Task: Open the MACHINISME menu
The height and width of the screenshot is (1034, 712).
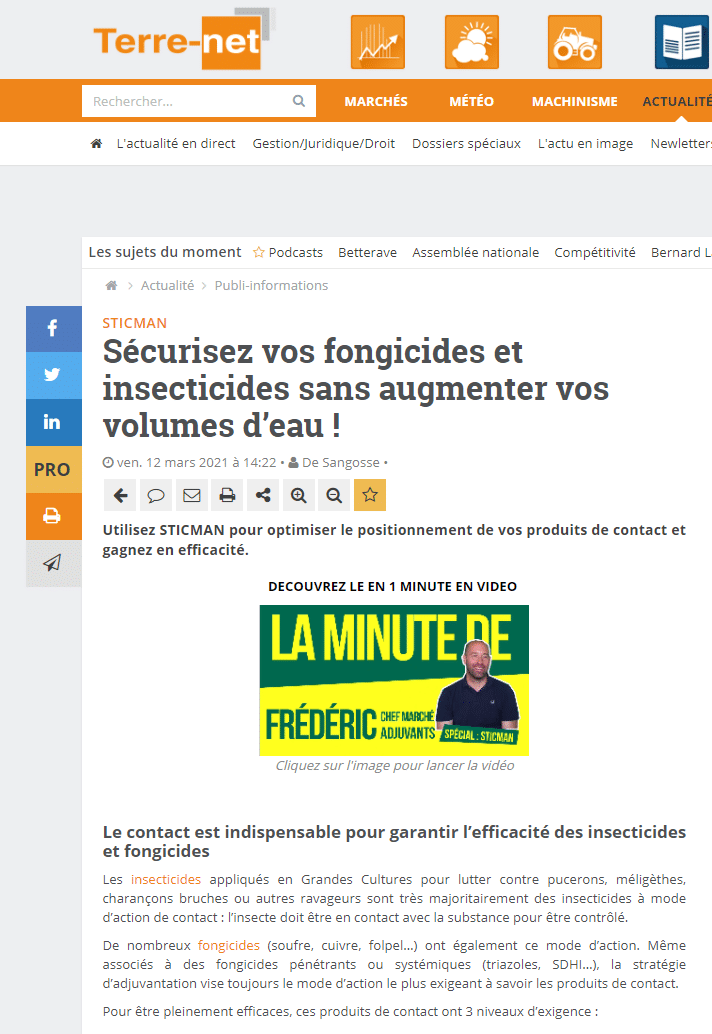Action: (x=574, y=101)
